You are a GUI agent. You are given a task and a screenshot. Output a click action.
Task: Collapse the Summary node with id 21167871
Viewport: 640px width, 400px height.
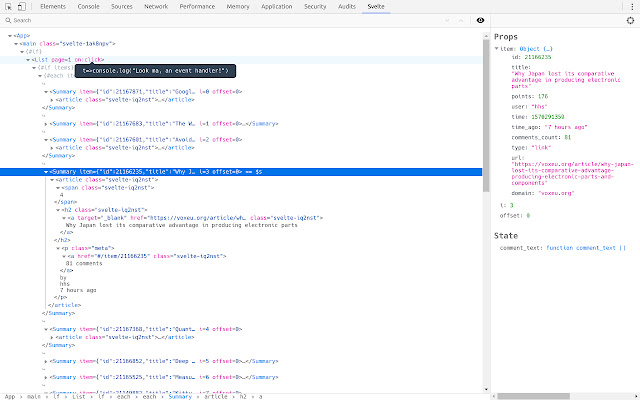point(46,92)
